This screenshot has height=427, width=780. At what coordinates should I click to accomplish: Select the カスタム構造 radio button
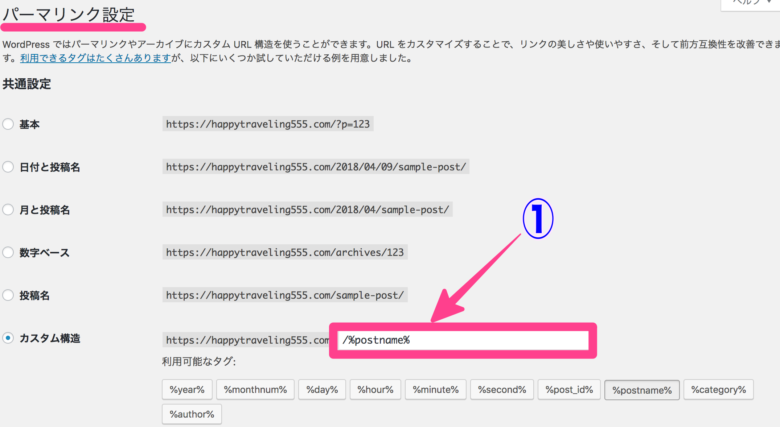point(8,338)
